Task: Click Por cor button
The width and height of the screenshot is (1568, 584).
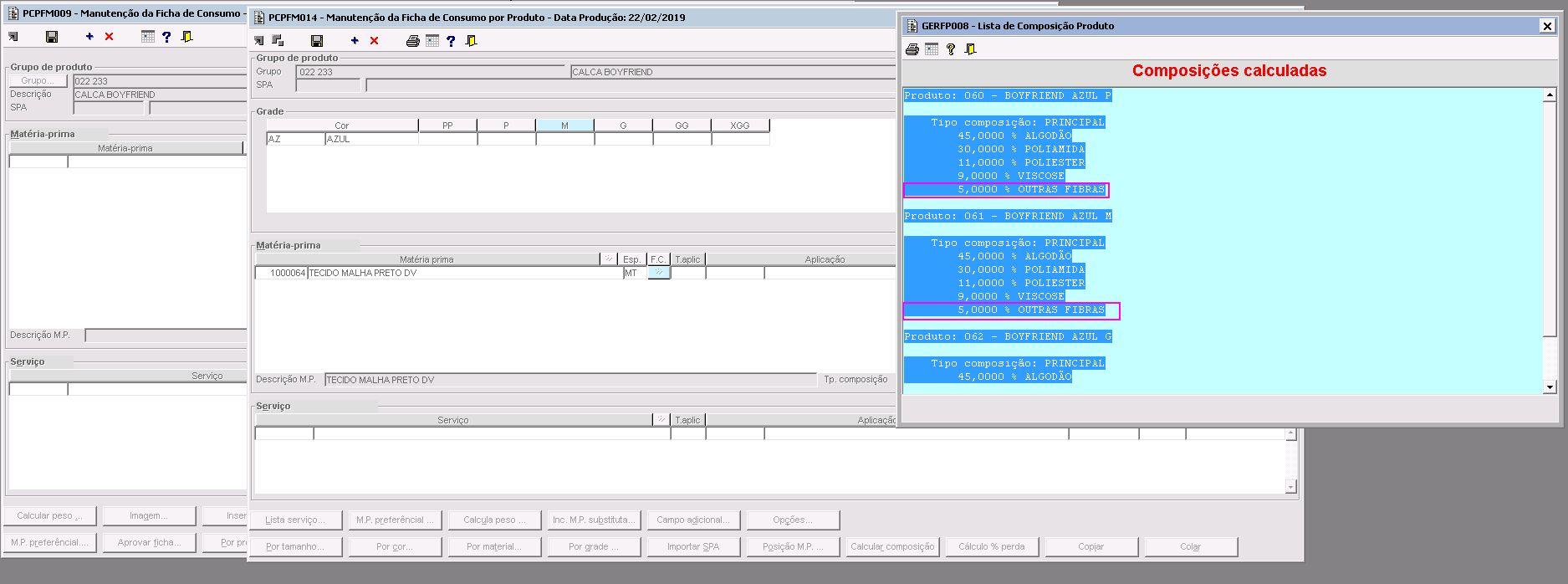Action: point(395,546)
